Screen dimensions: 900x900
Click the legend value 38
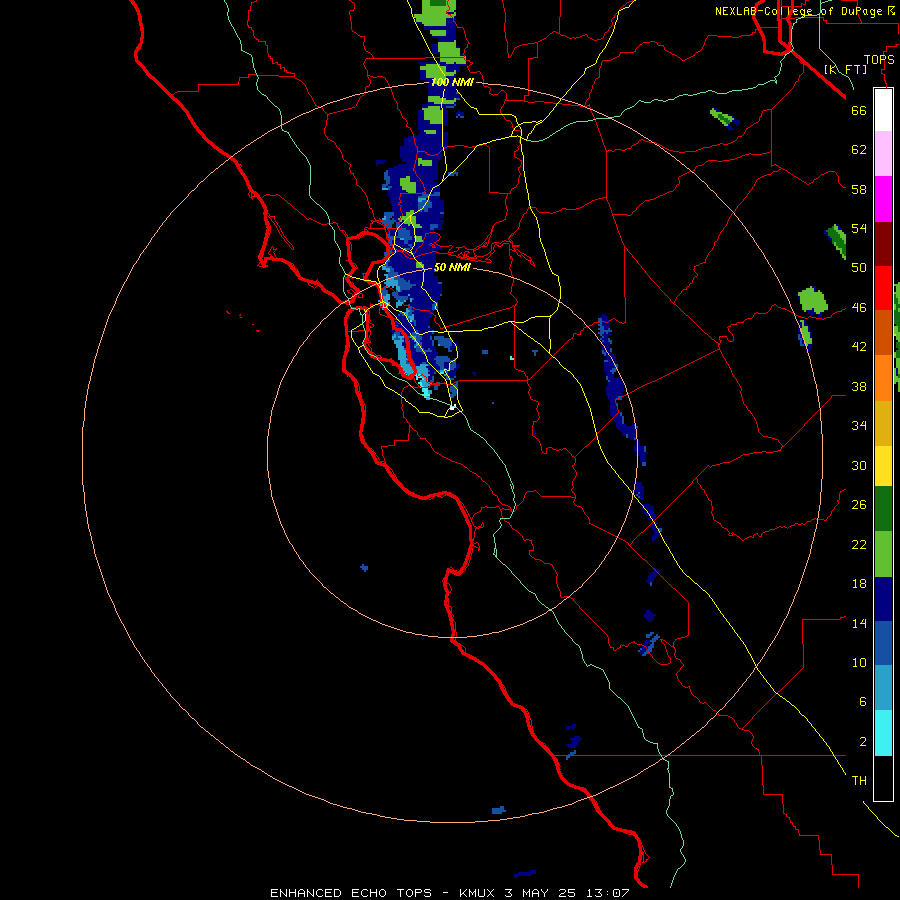(859, 386)
